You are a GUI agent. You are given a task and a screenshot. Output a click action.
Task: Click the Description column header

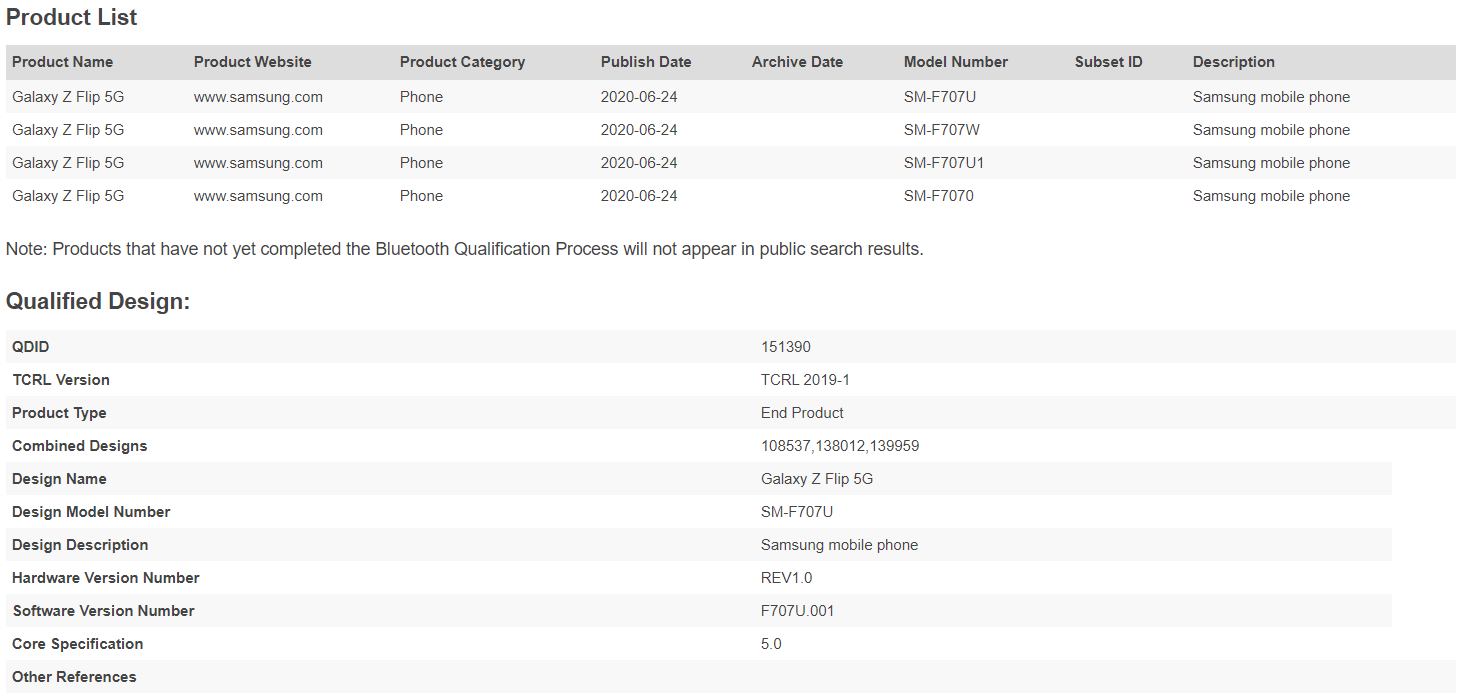pyautogui.click(x=1233, y=62)
